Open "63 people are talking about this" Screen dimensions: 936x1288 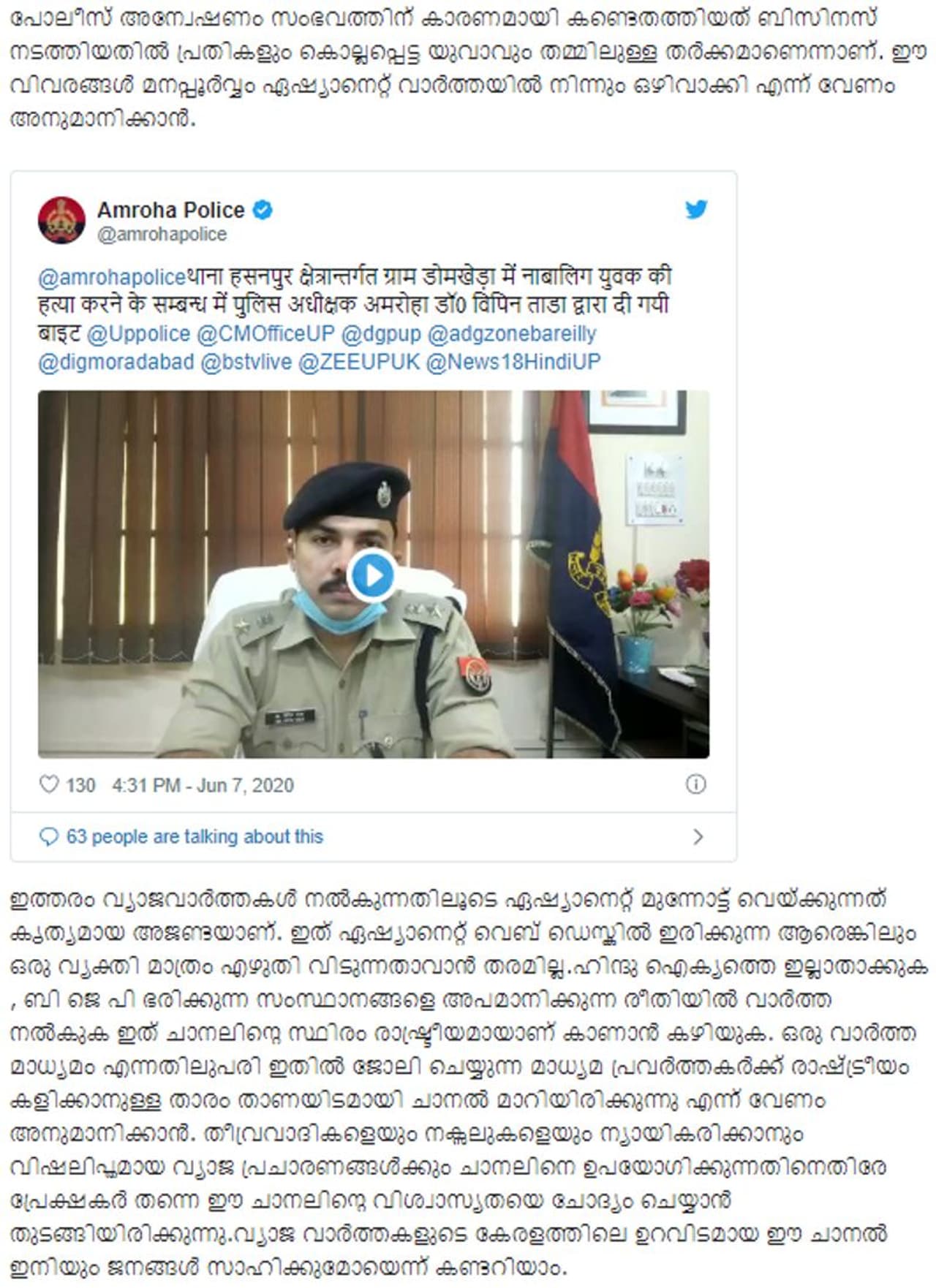coord(195,836)
